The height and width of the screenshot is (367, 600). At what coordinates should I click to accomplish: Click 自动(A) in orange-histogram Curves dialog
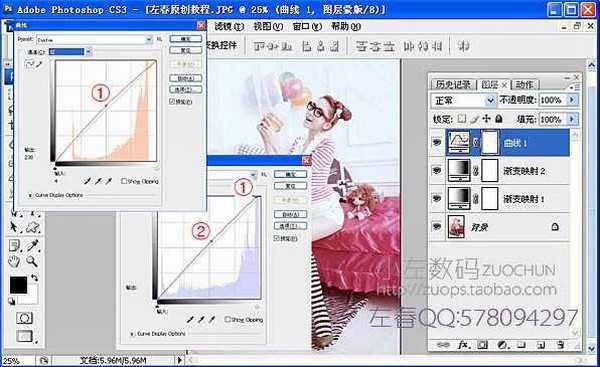[186, 78]
